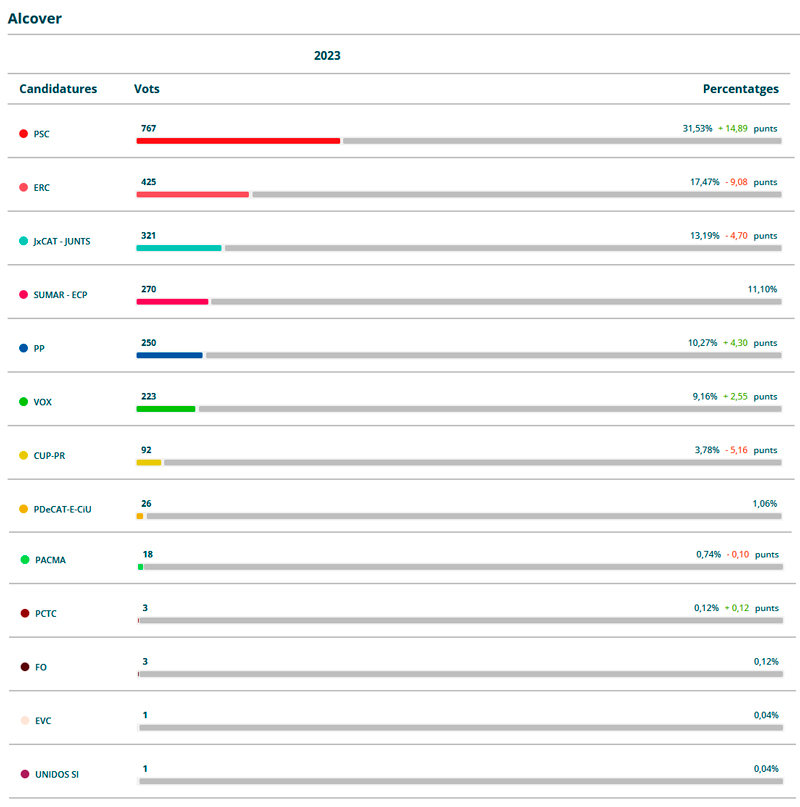Click the Alcover municipality title

35,18
